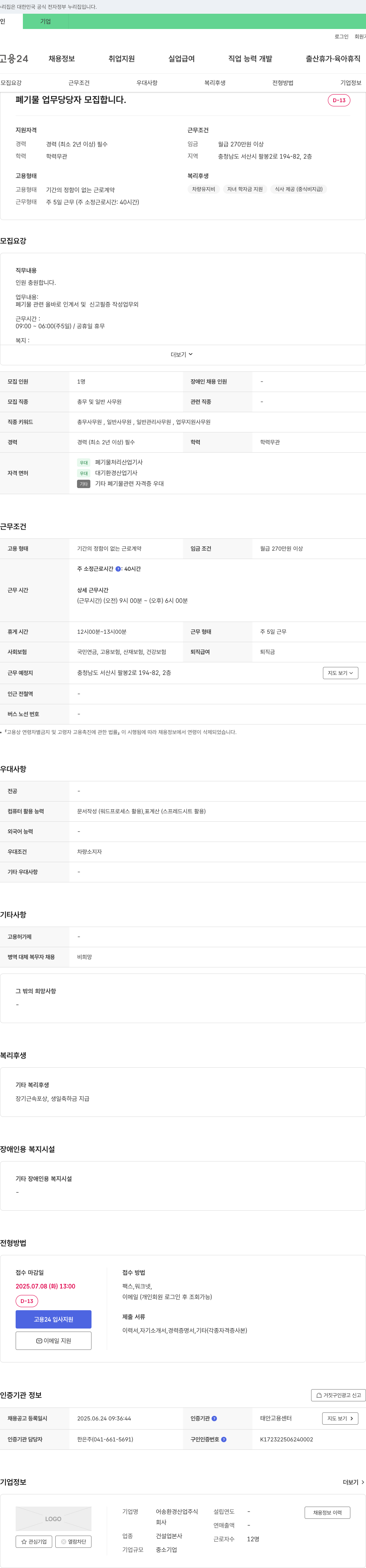Screen dimensions: 366x1568
Task: Click the 로그인 link
Action: (342, 37)
